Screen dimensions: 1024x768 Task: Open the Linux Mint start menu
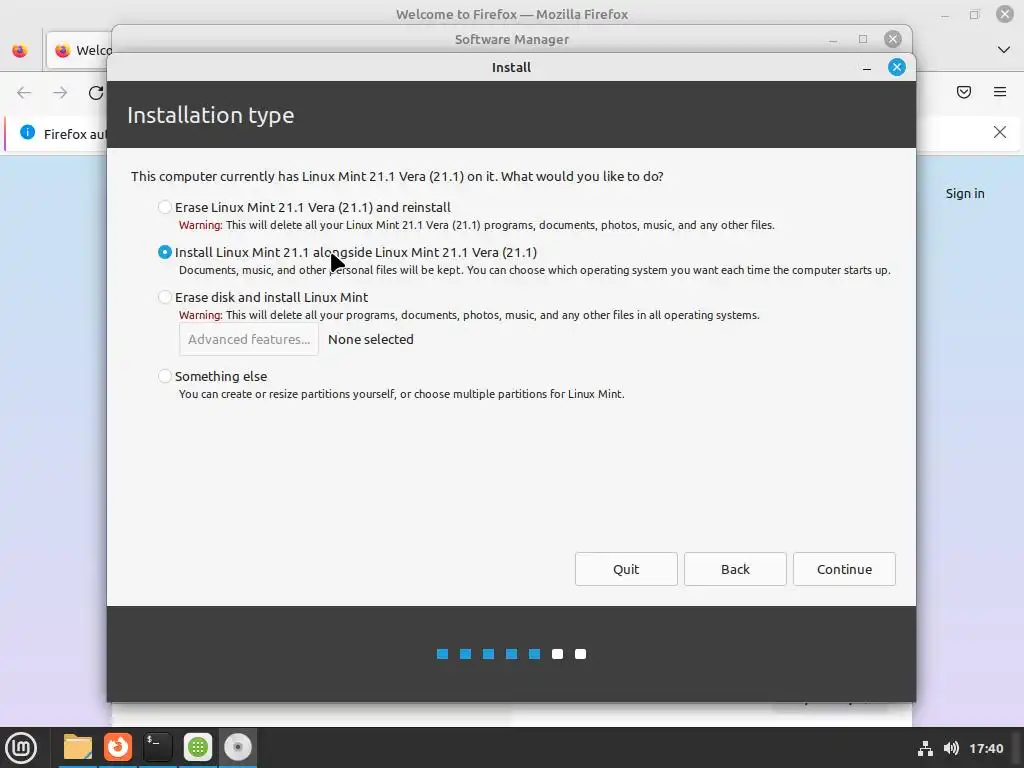pos(21,747)
